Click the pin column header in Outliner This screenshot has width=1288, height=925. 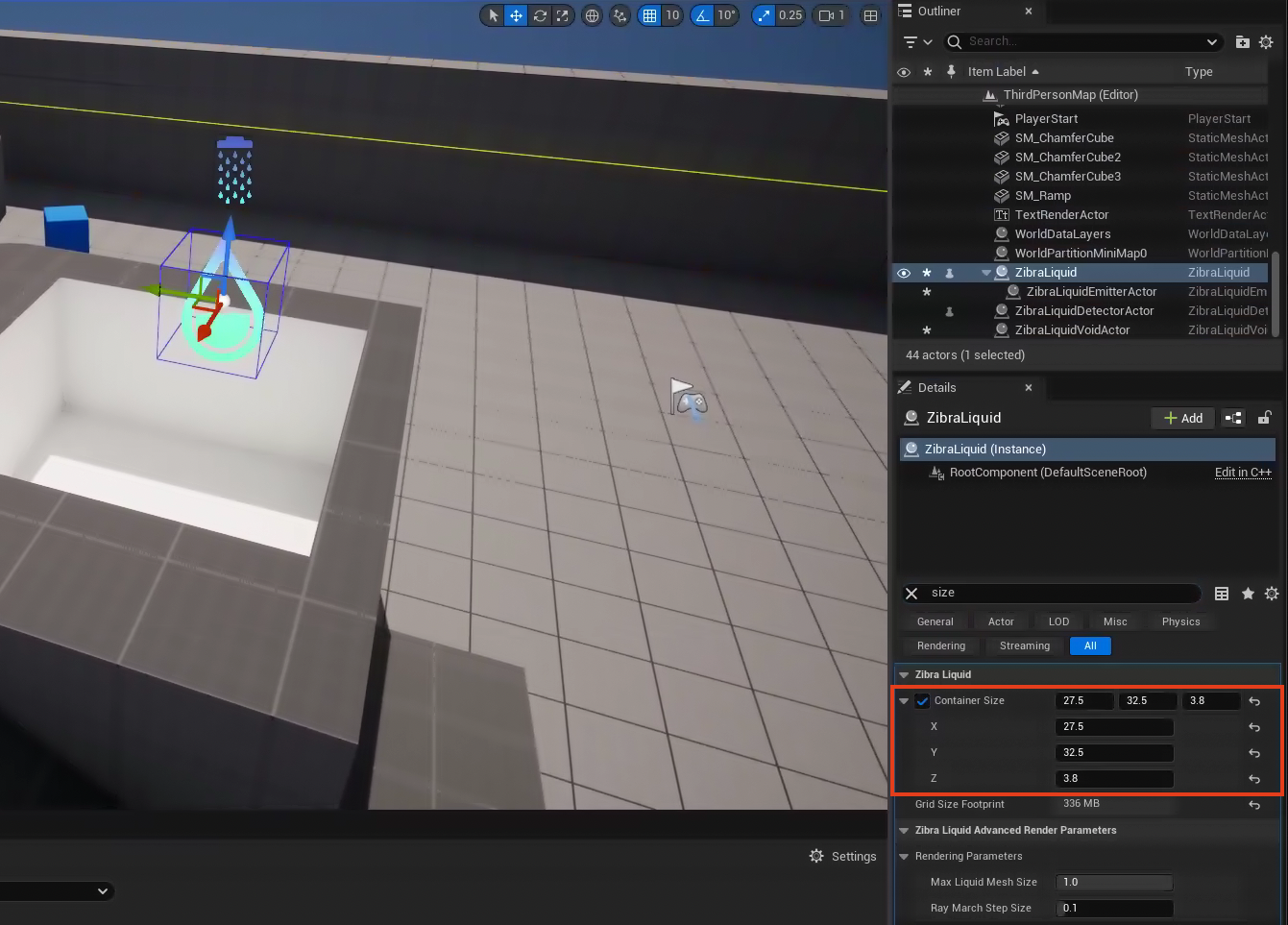(951, 72)
